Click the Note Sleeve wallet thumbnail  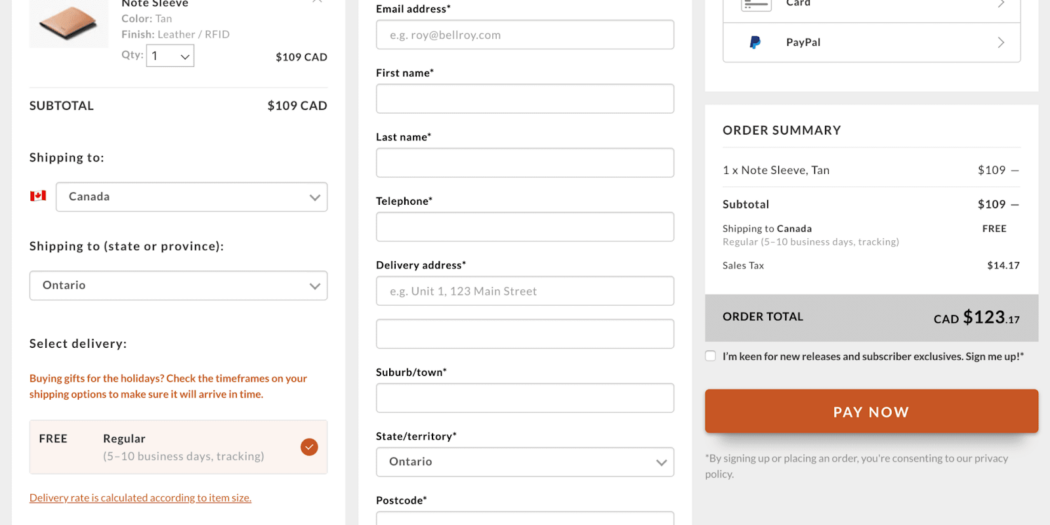68,22
